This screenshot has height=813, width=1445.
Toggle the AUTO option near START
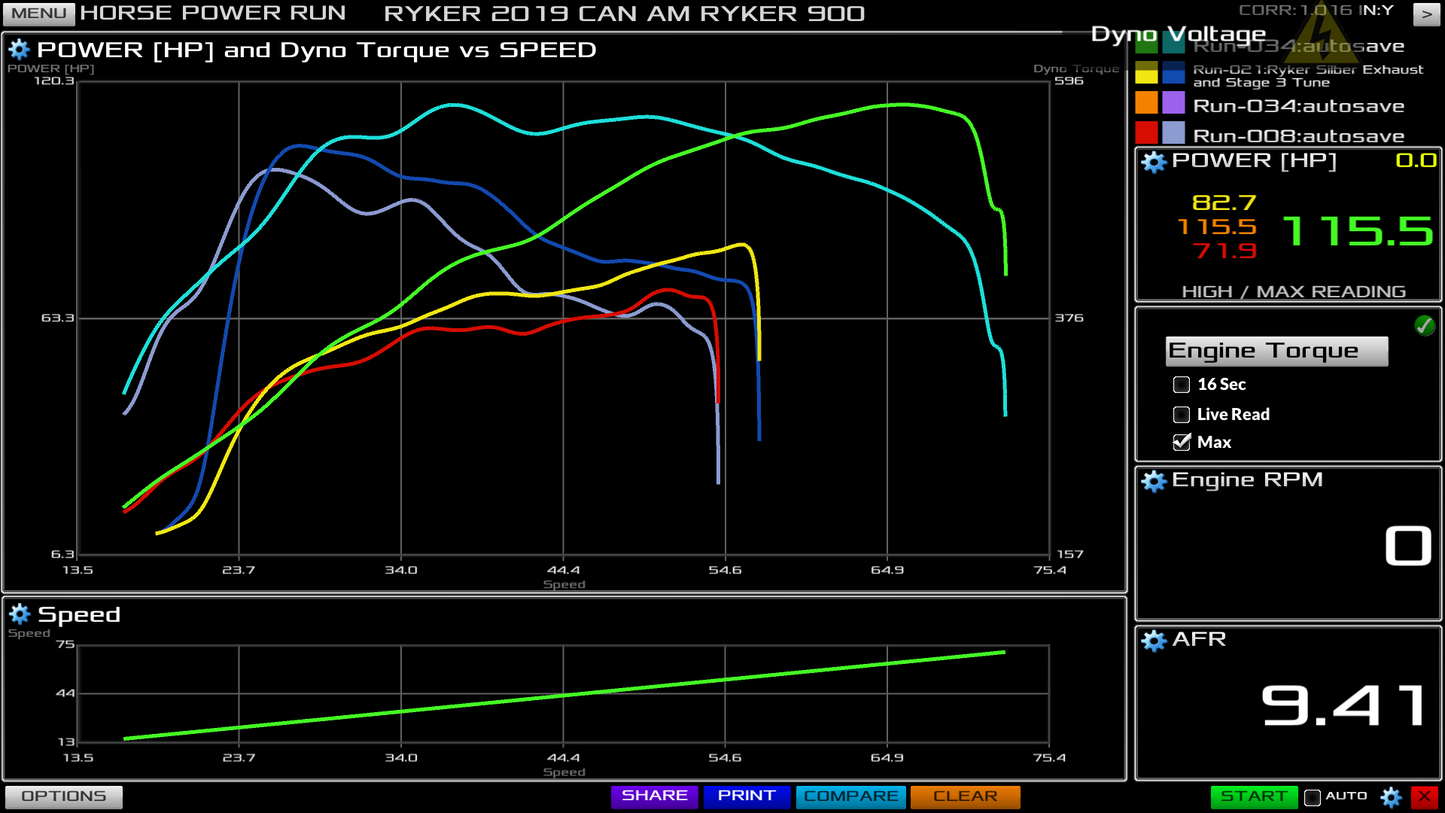1313,797
